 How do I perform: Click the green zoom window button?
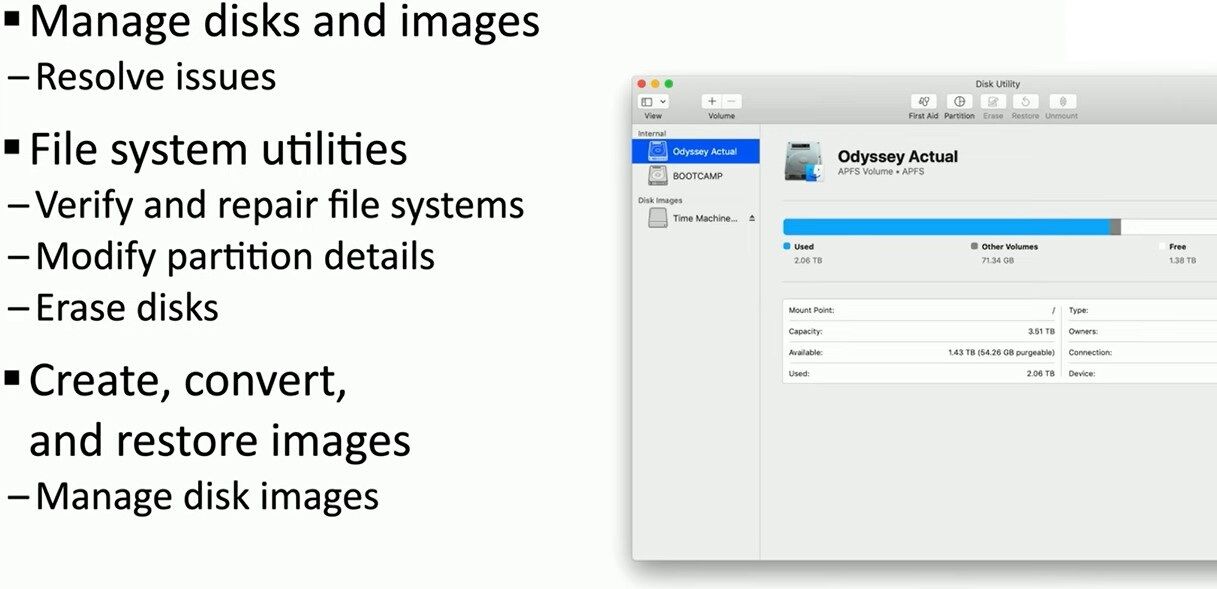click(x=669, y=84)
